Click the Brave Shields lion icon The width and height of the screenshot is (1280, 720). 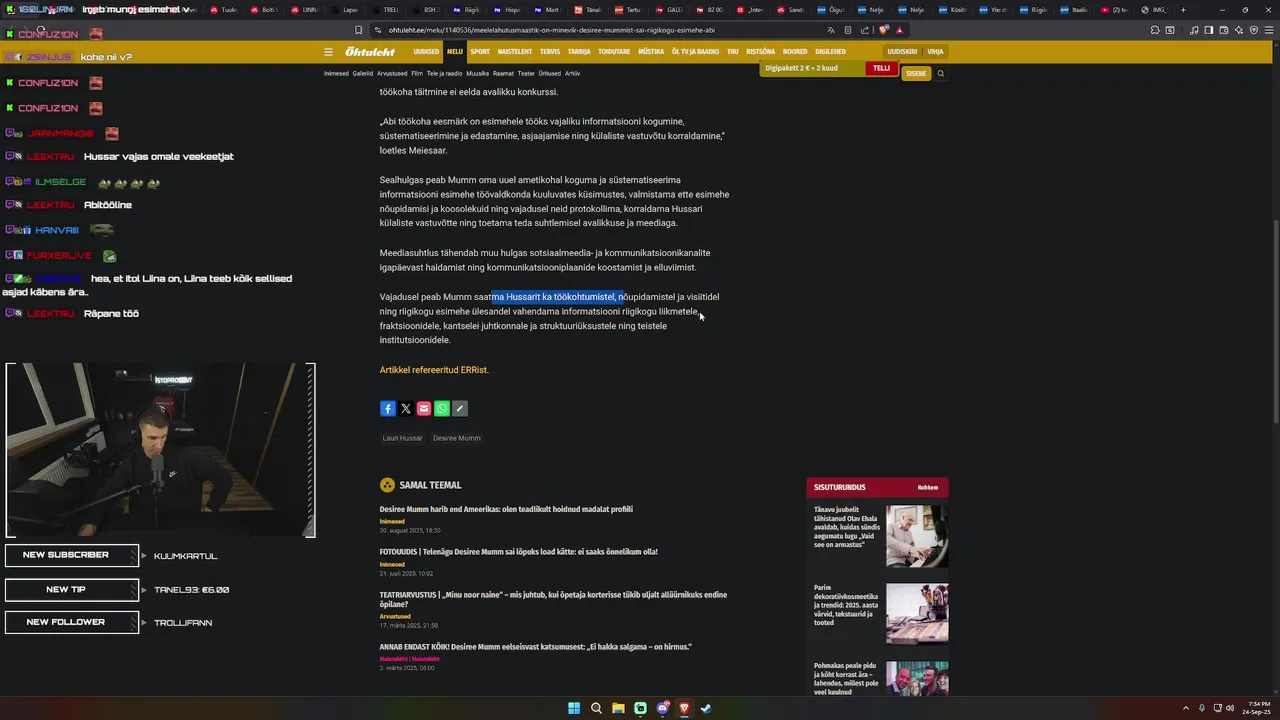[883, 30]
